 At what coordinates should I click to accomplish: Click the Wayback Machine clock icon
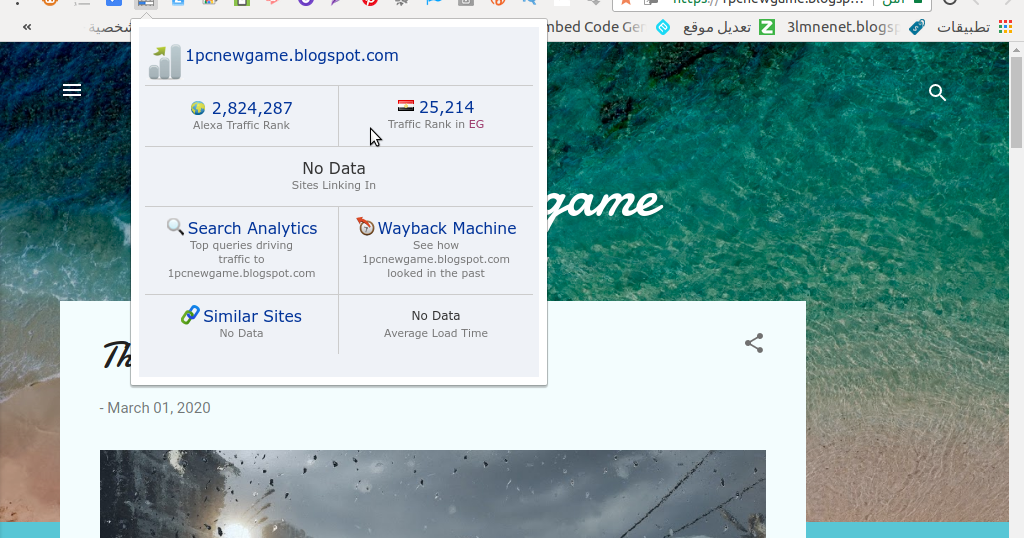click(365, 226)
